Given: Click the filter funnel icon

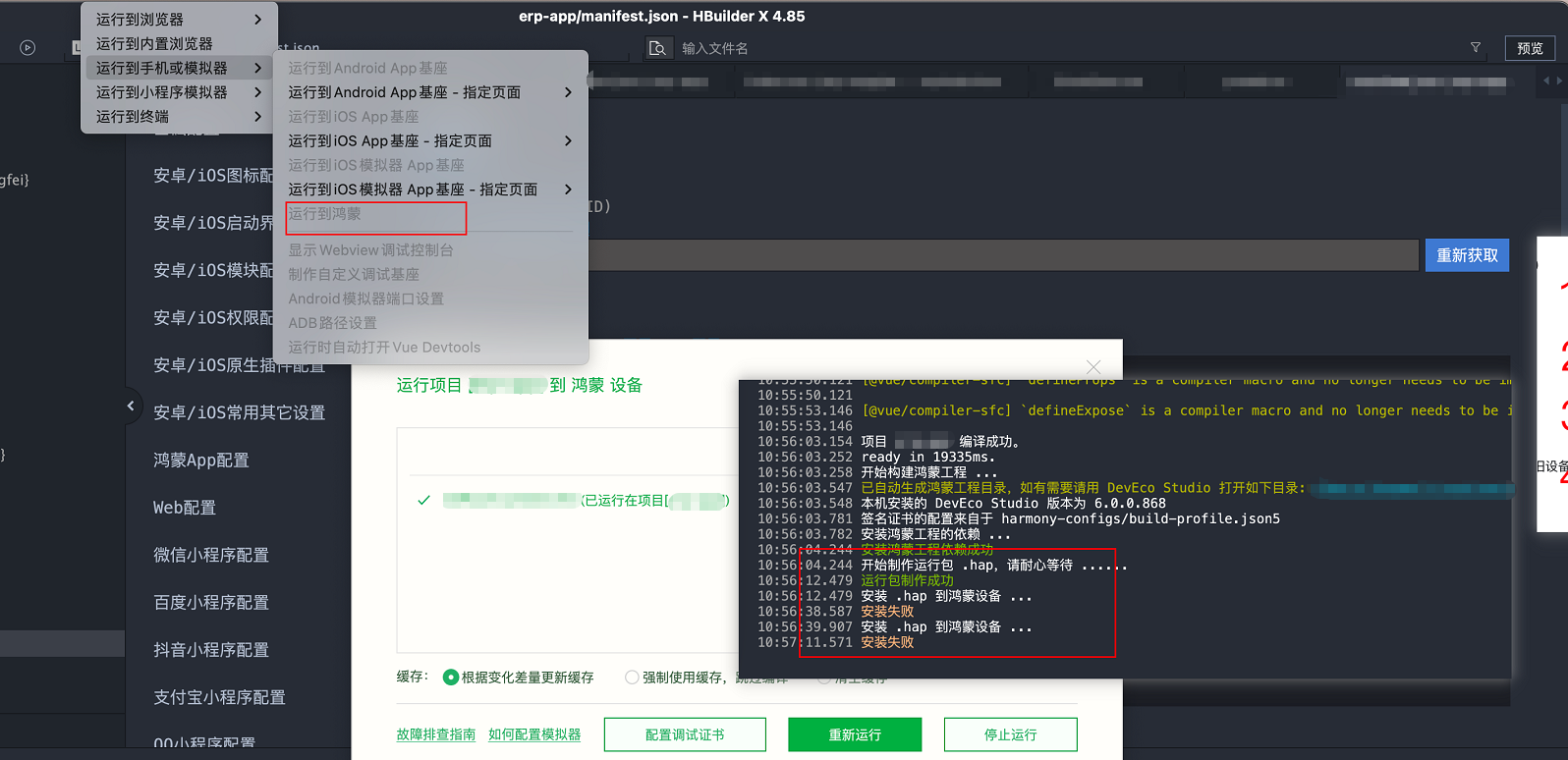Looking at the screenshot, I should [x=1475, y=47].
